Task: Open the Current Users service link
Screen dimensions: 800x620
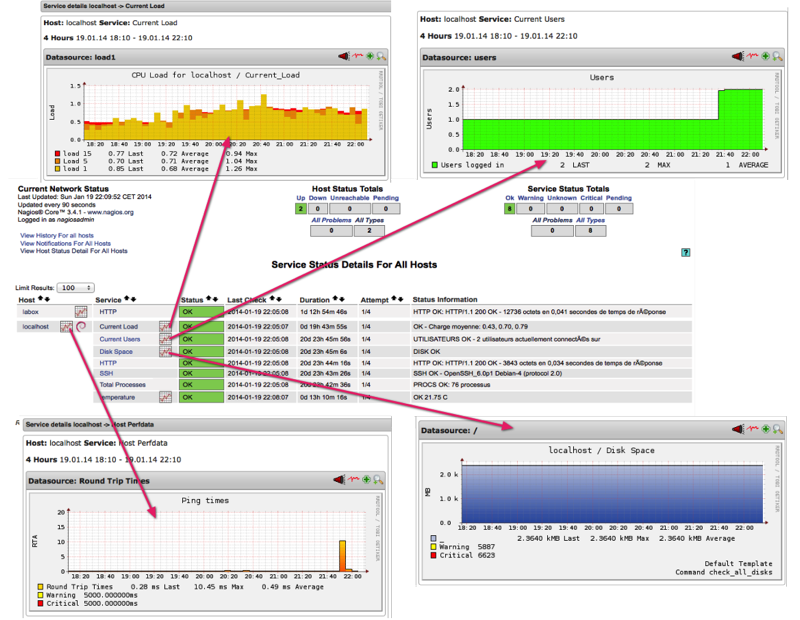Action: [119, 339]
